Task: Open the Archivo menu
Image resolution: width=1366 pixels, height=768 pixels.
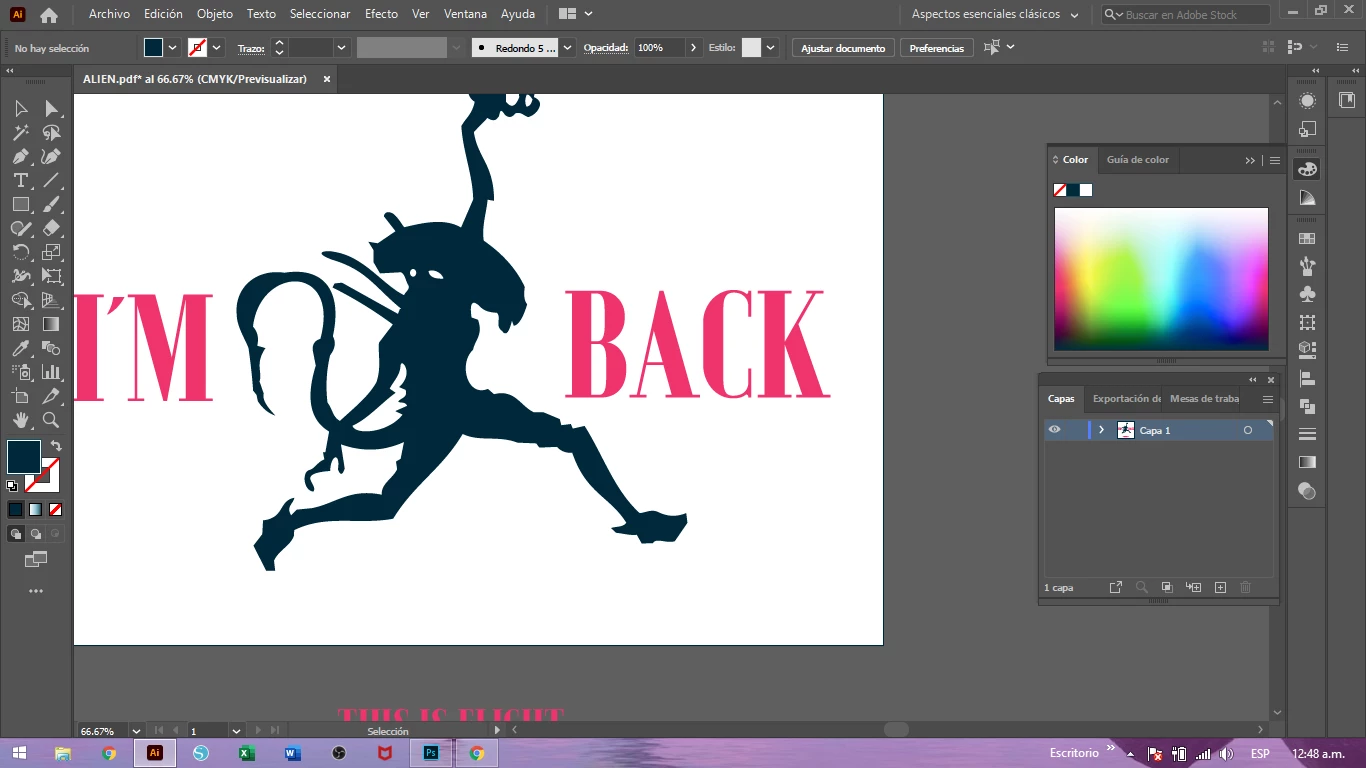Action: [x=109, y=14]
